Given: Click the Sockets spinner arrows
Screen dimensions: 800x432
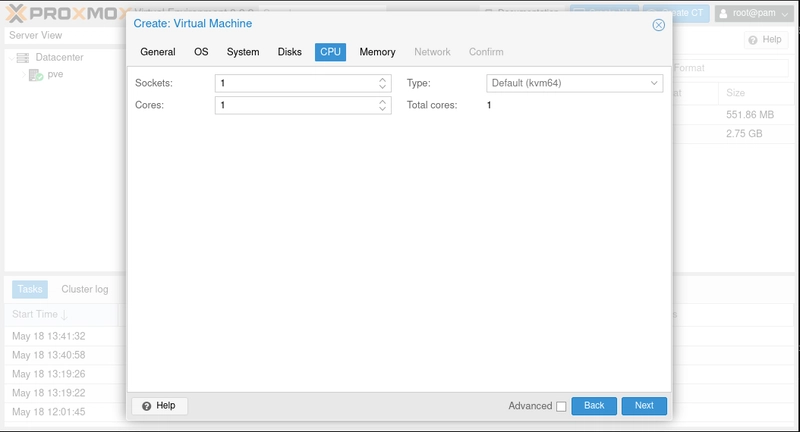Looking at the screenshot, I should [x=382, y=83].
